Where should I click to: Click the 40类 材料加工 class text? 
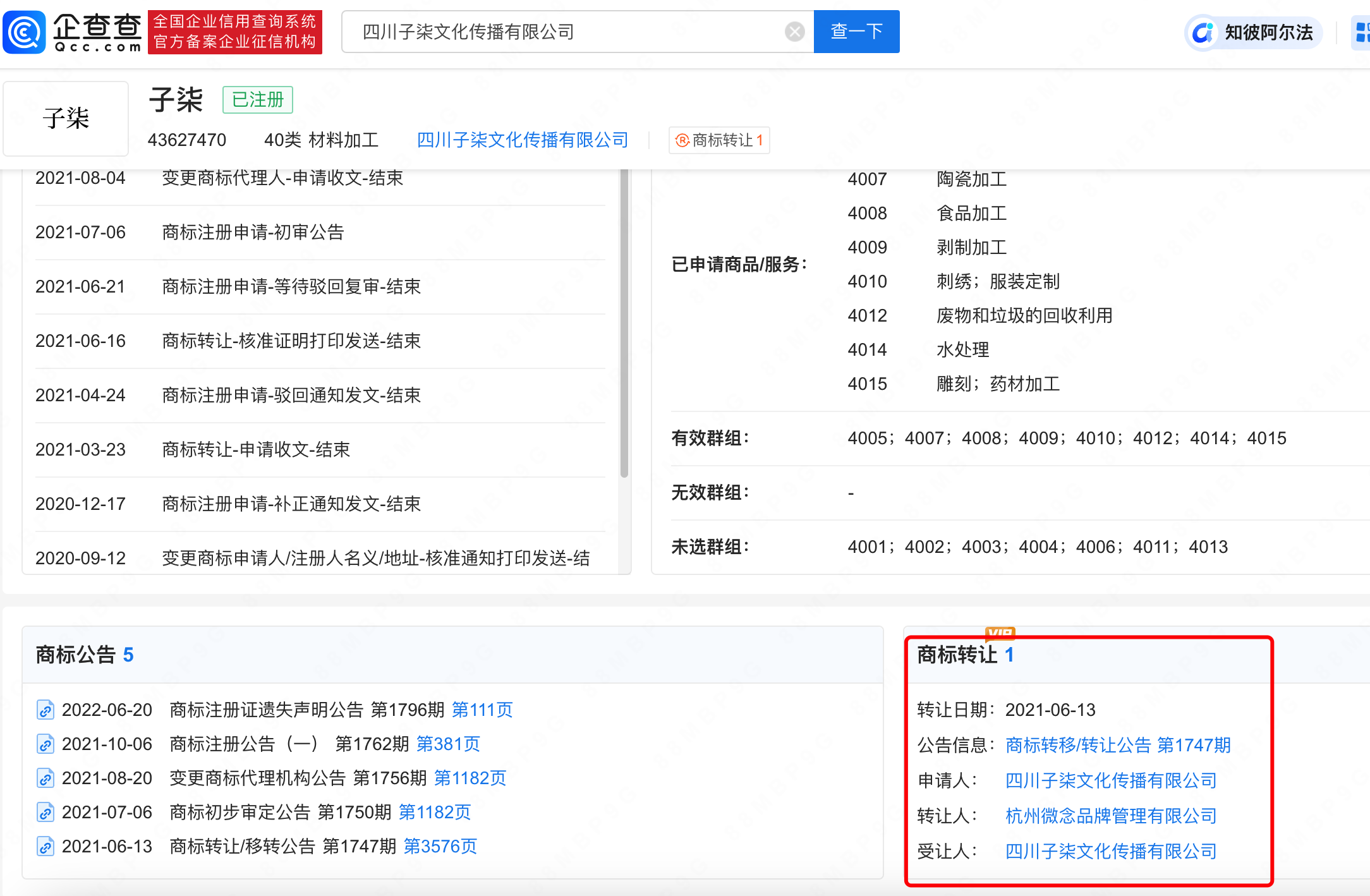click(321, 140)
